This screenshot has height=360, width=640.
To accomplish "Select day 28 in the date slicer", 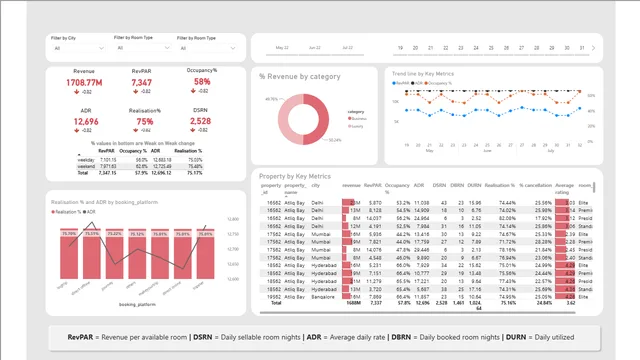I will (x=536, y=48).
